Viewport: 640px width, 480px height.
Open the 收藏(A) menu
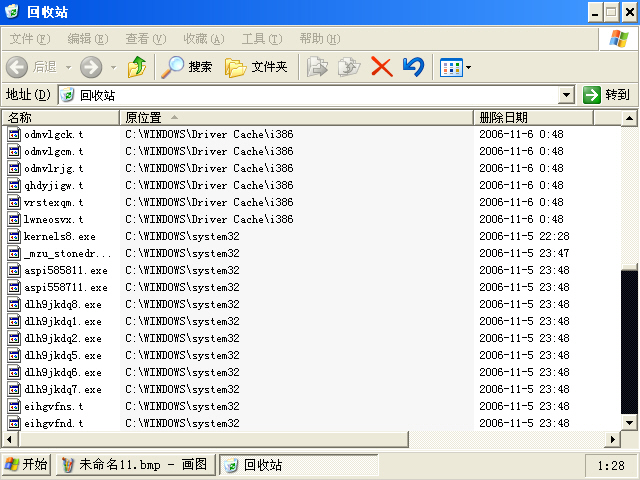click(x=204, y=39)
